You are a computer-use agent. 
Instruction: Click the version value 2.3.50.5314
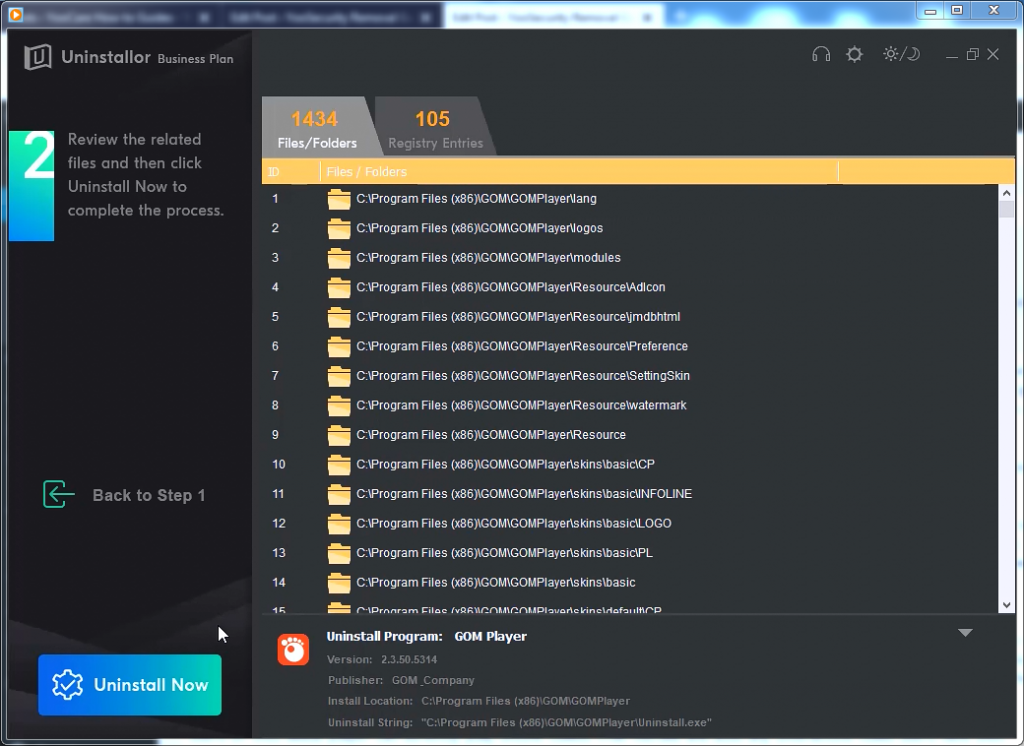pos(409,660)
